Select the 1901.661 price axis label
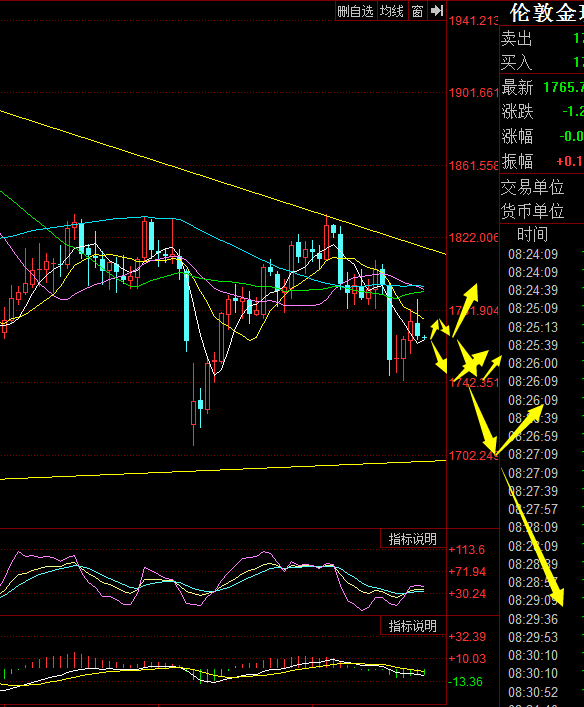Image resolution: width=584 pixels, height=707 pixels. point(474,93)
